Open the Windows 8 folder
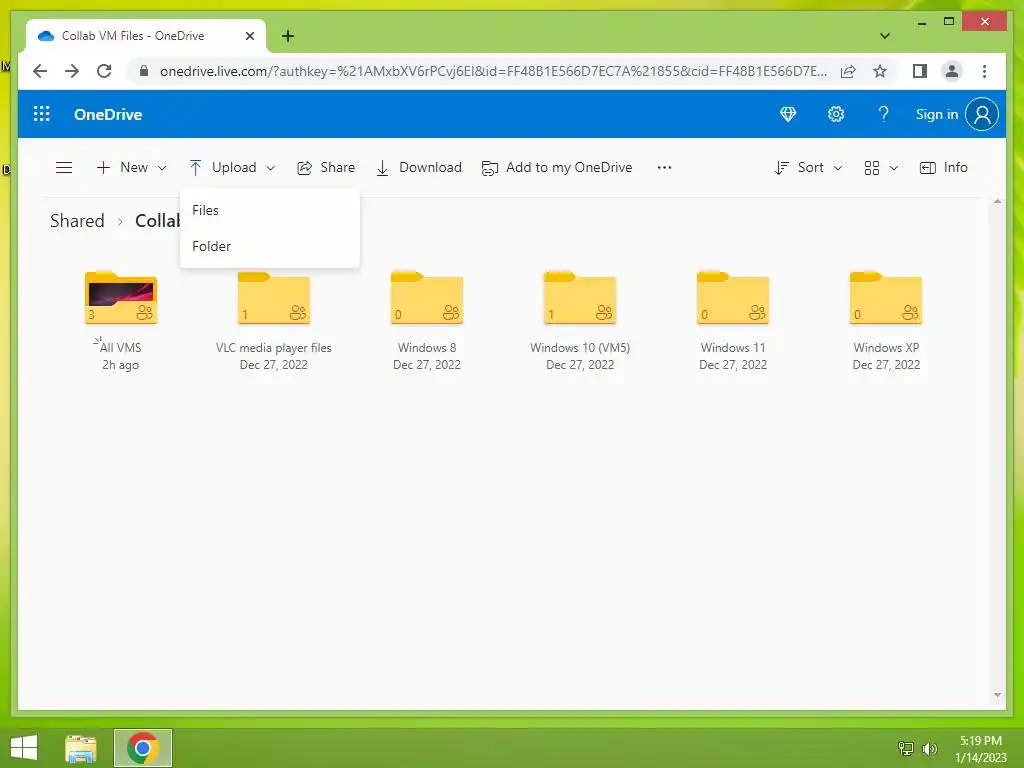 (x=426, y=298)
